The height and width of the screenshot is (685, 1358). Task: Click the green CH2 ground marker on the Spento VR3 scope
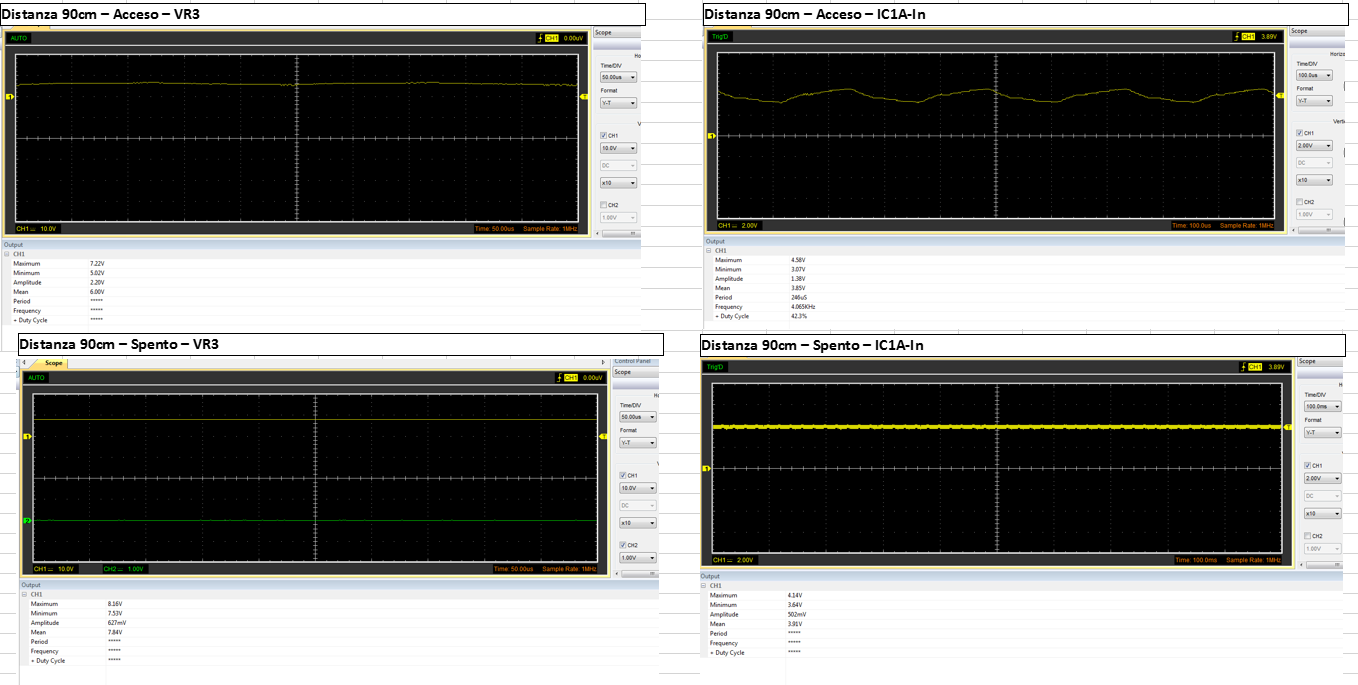pyautogui.click(x=28, y=521)
